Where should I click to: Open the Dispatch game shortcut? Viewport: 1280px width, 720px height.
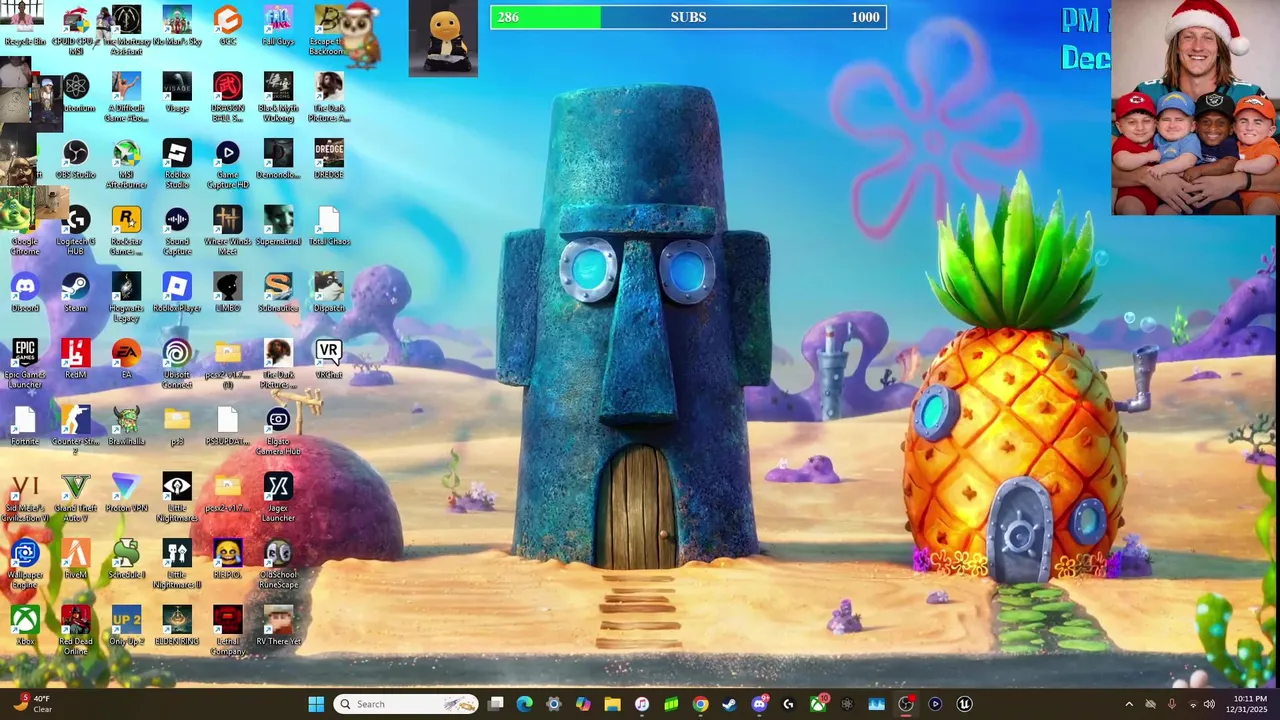[x=329, y=293]
